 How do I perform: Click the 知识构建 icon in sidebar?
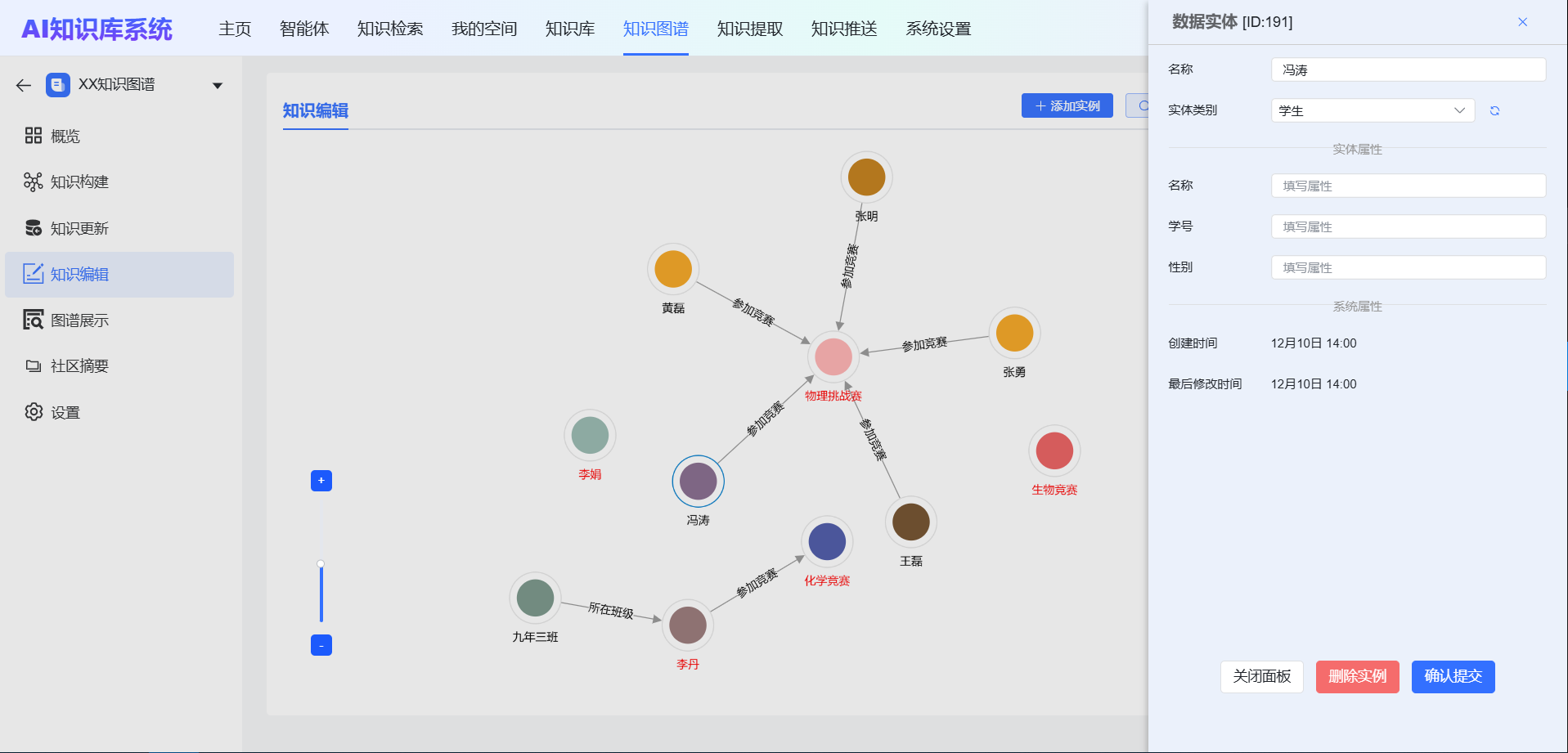point(34,182)
